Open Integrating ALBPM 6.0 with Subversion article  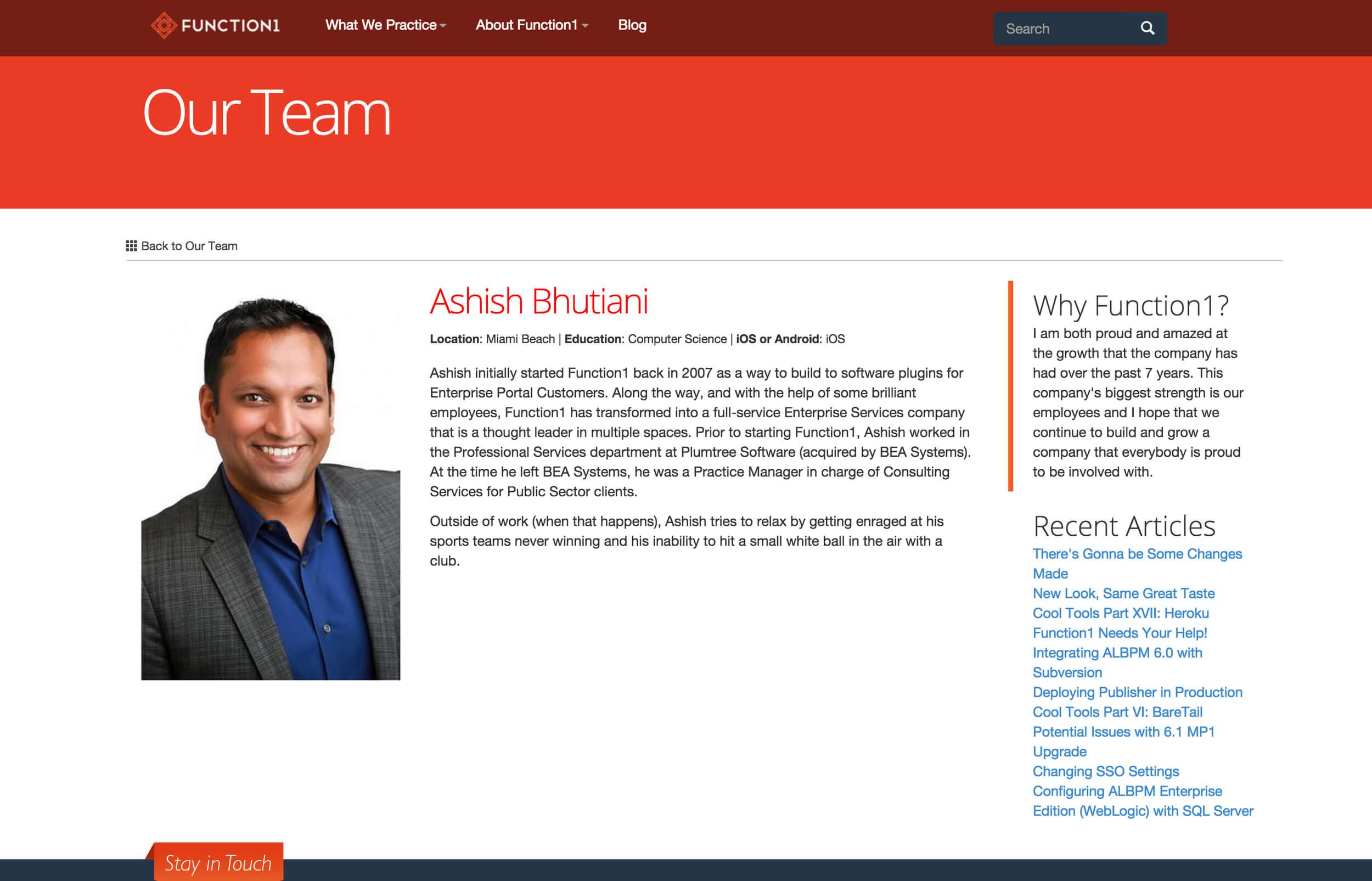point(1117,663)
